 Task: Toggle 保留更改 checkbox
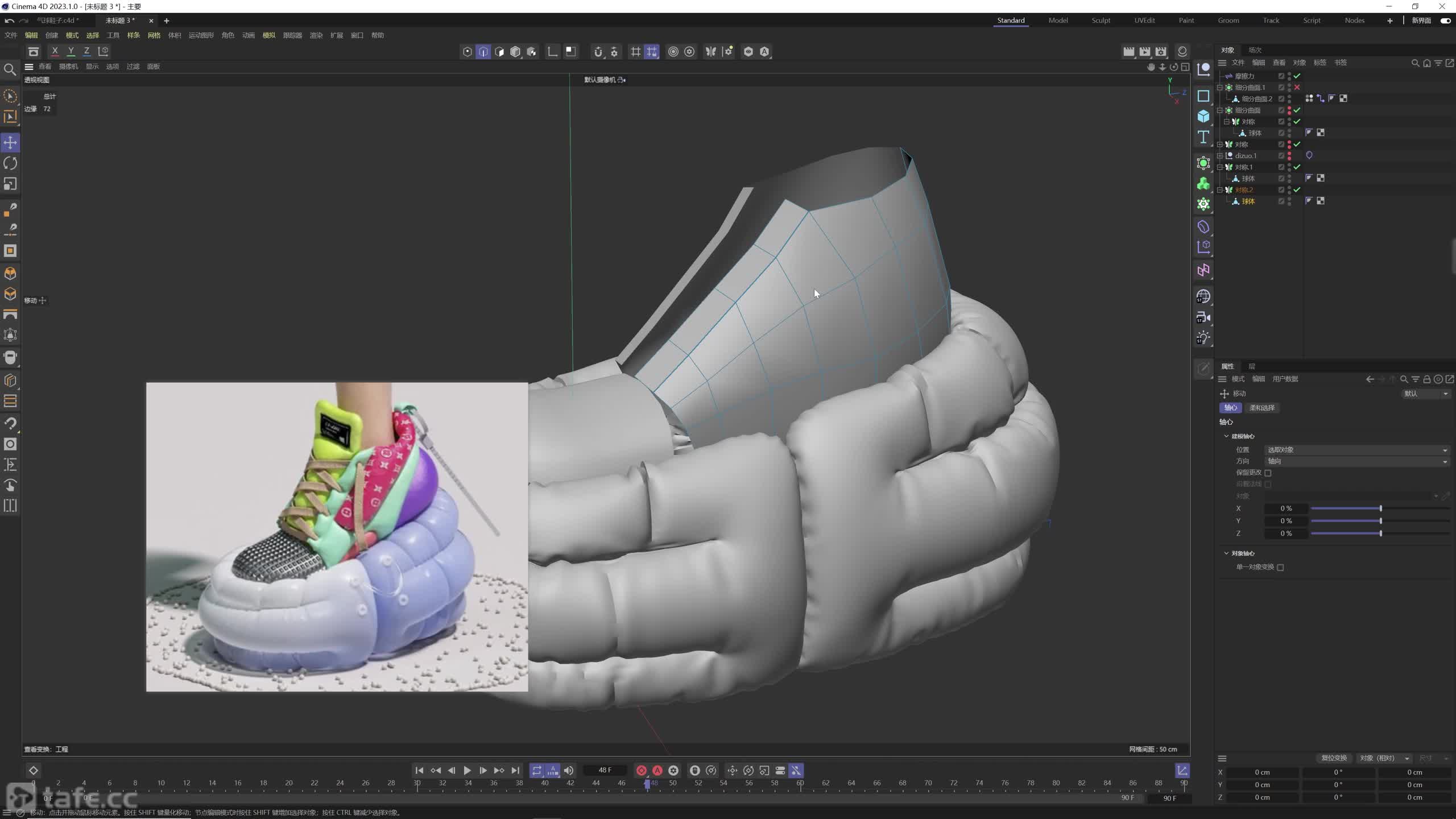point(1268,473)
